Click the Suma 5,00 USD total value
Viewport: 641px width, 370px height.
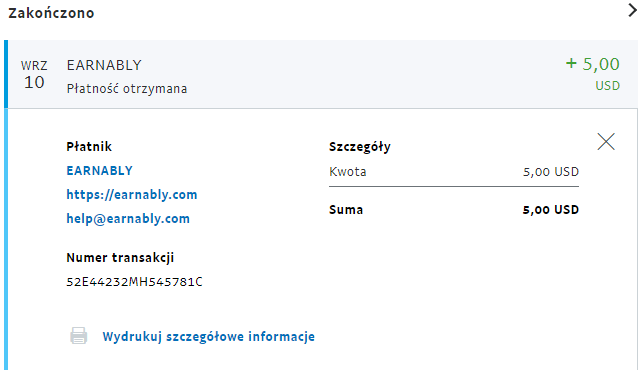(x=551, y=210)
